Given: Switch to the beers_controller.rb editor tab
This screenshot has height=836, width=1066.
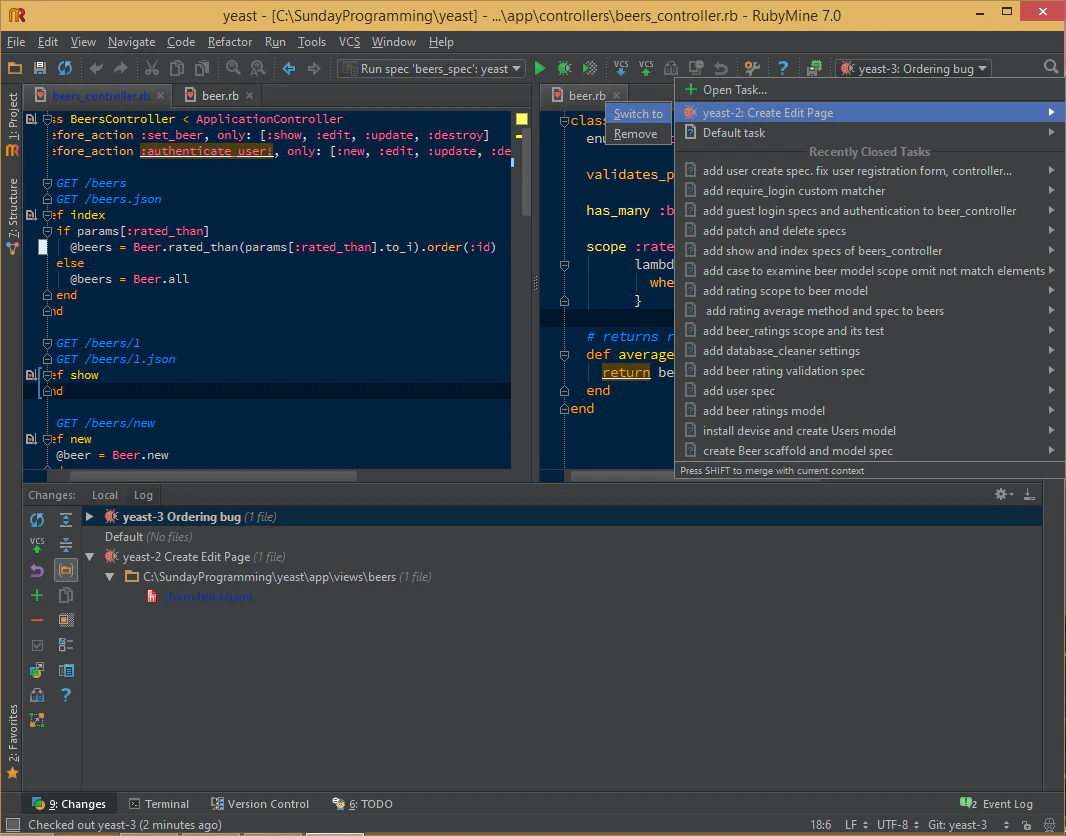Looking at the screenshot, I should (100, 96).
